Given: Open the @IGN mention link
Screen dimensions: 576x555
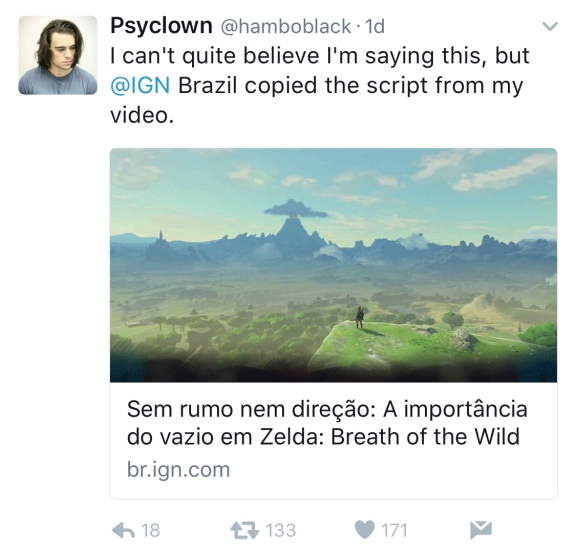Looking at the screenshot, I should point(140,86).
